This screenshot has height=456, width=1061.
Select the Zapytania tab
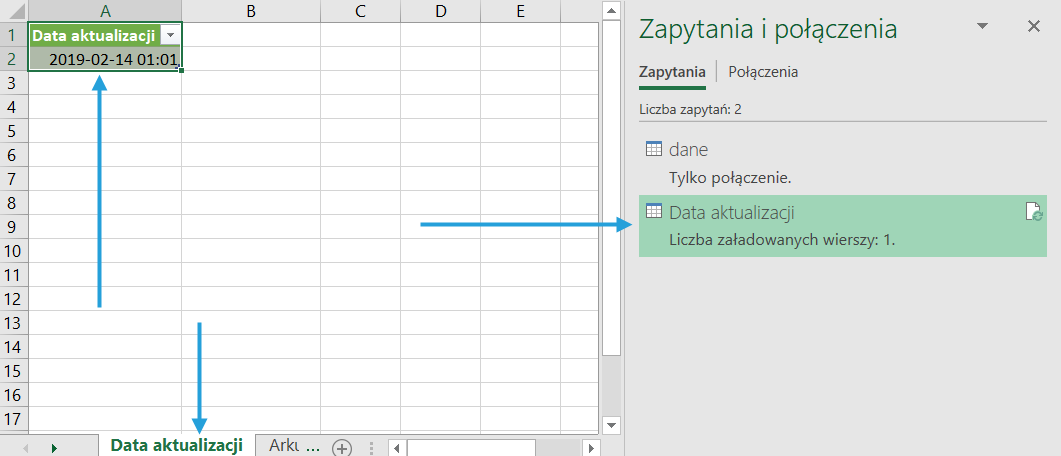672,72
